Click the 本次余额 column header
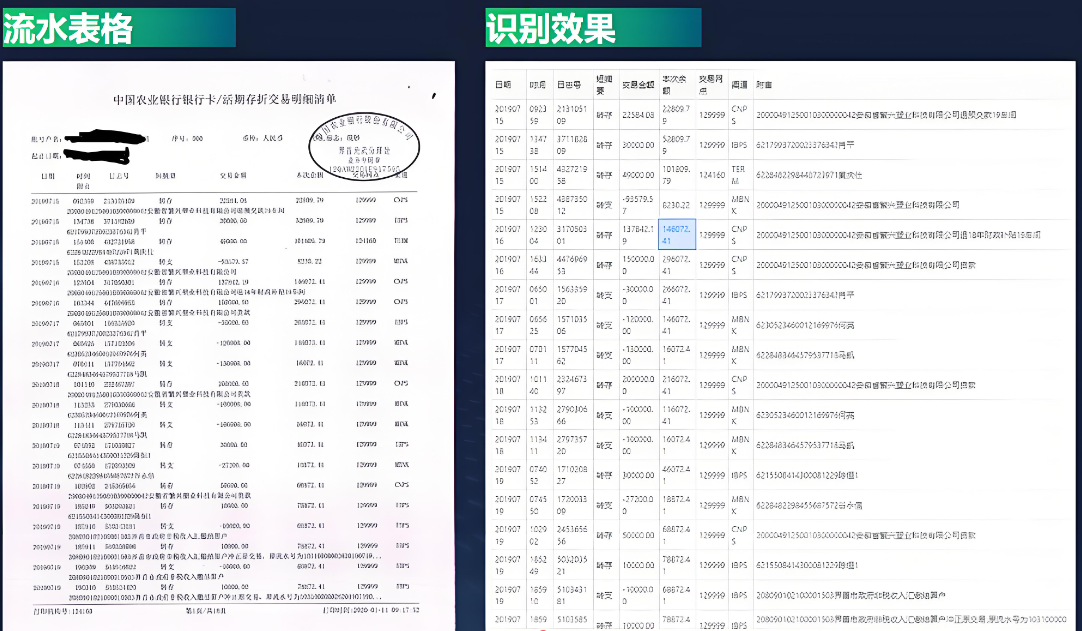 click(x=676, y=84)
